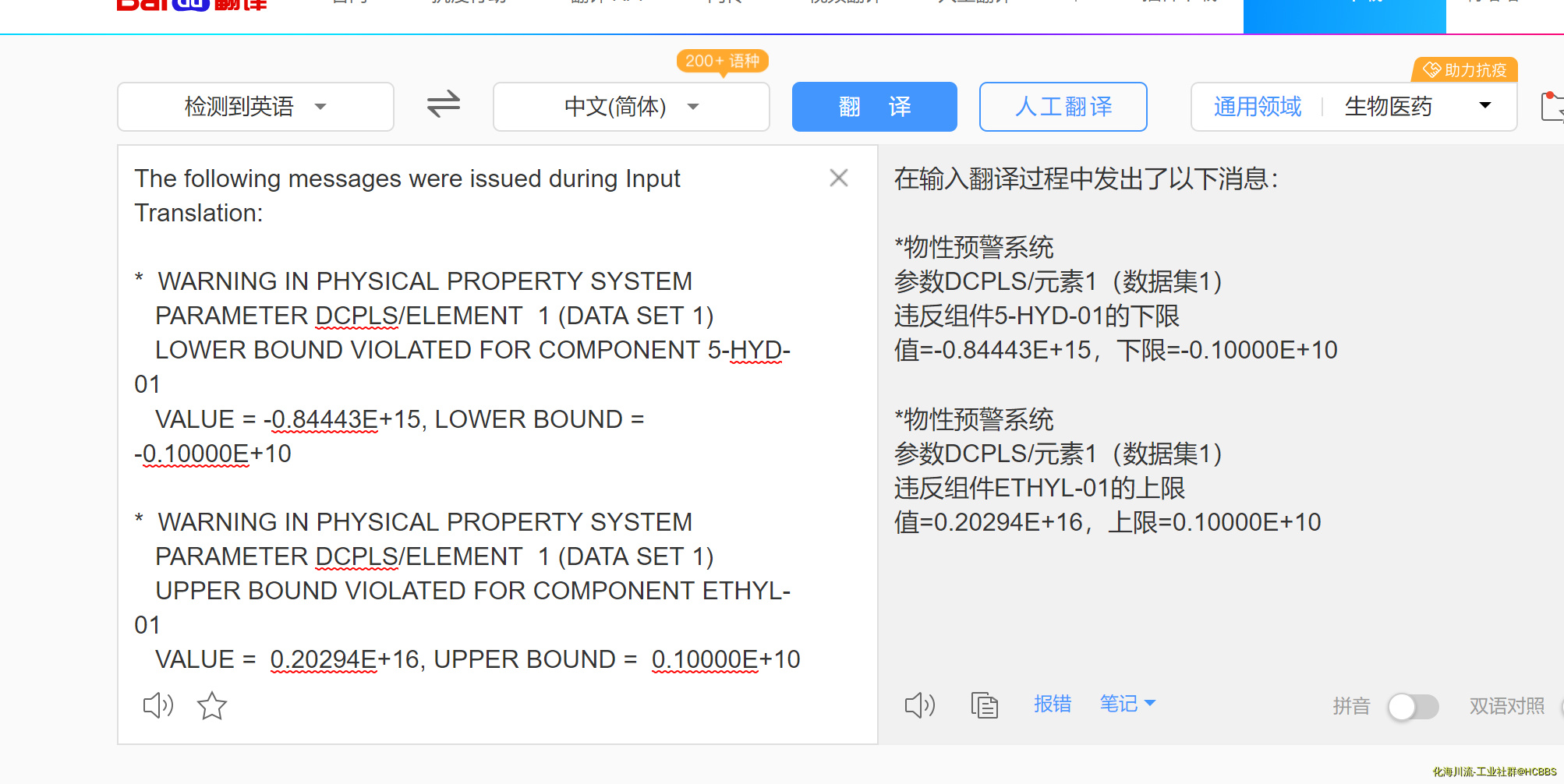Open the 中文(简体) target language dropdown
This screenshot has width=1564, height=784.
coord(631,107)
